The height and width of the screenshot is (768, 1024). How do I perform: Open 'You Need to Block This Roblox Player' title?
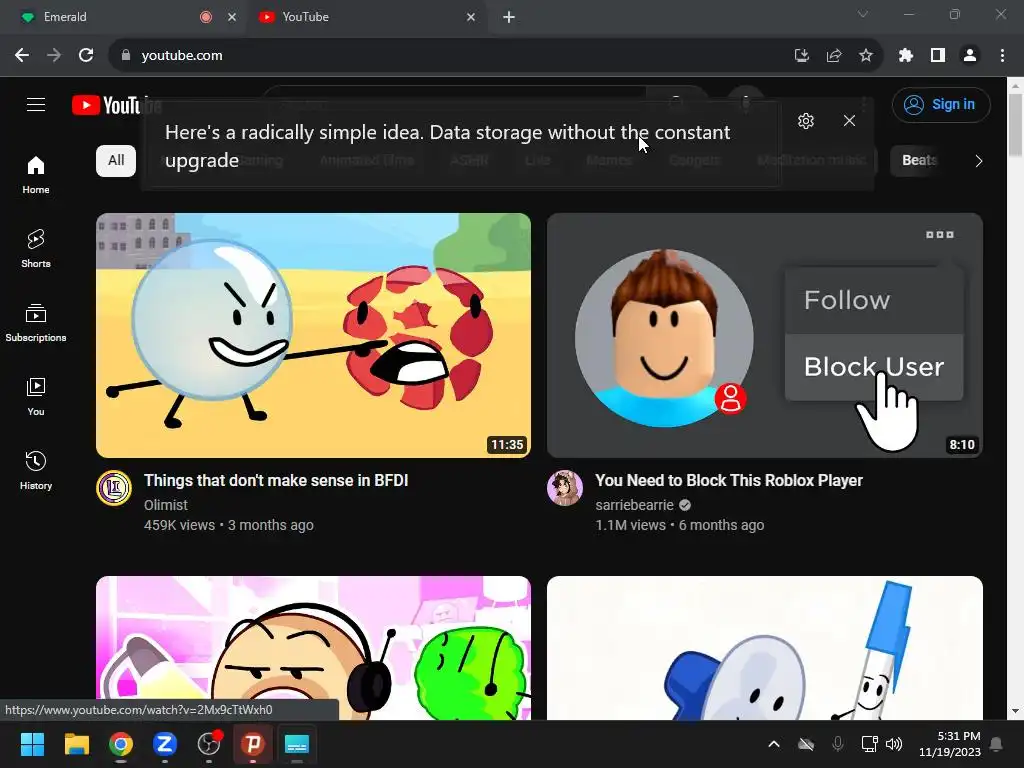pos(729,481)
